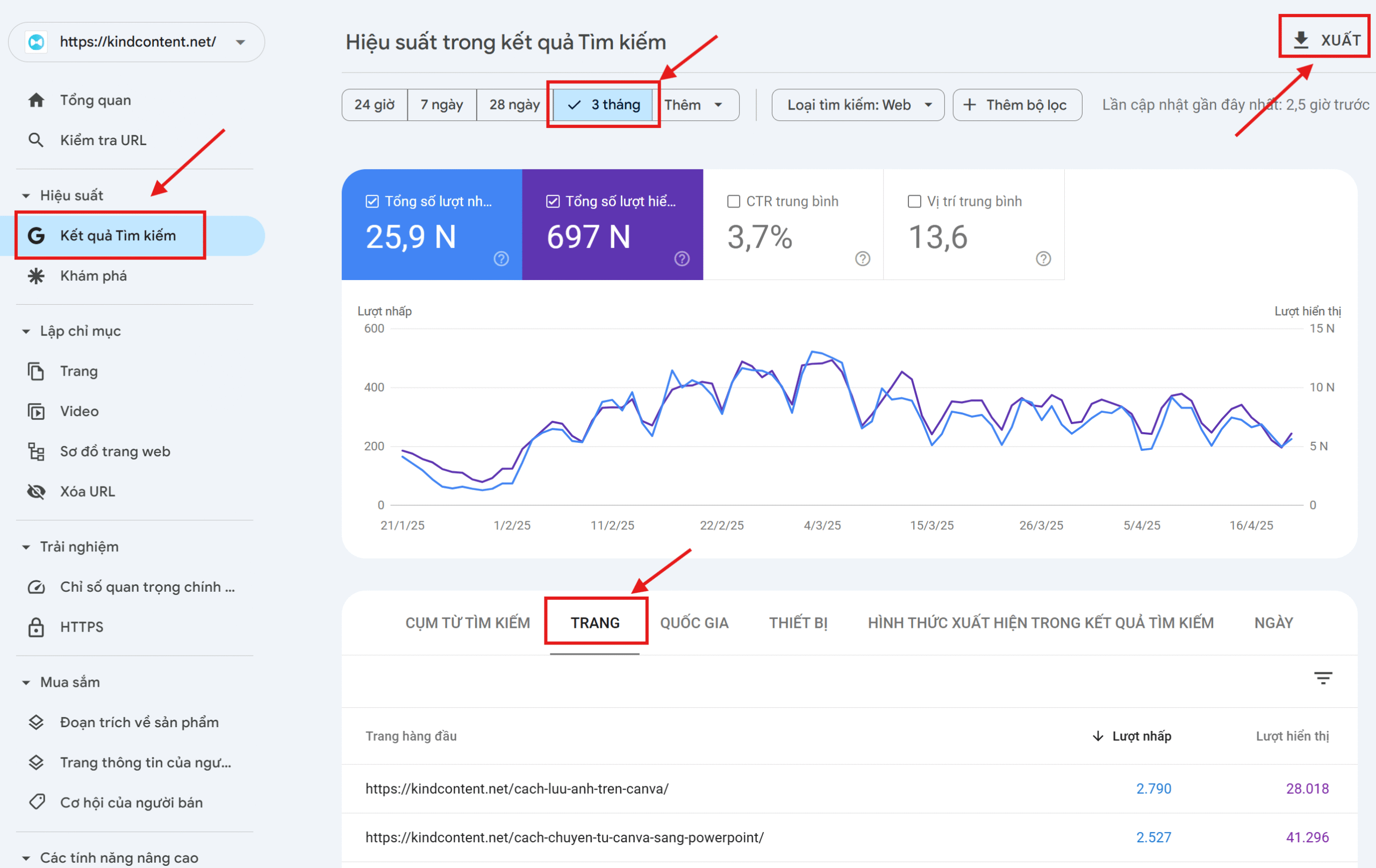Open Khám phá asterisk icon

pyautogui.click(x=36, y=276)
